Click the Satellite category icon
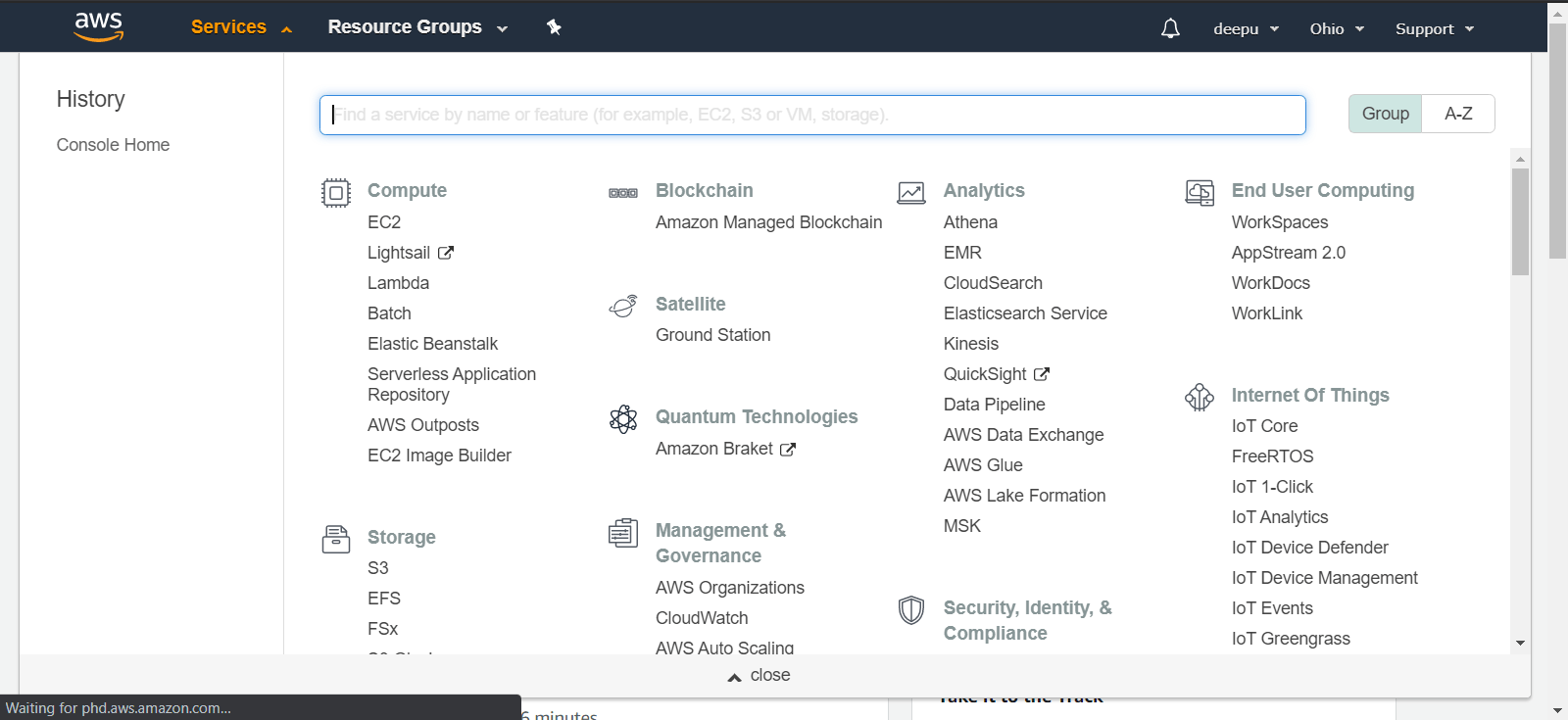 click(623, 307)
